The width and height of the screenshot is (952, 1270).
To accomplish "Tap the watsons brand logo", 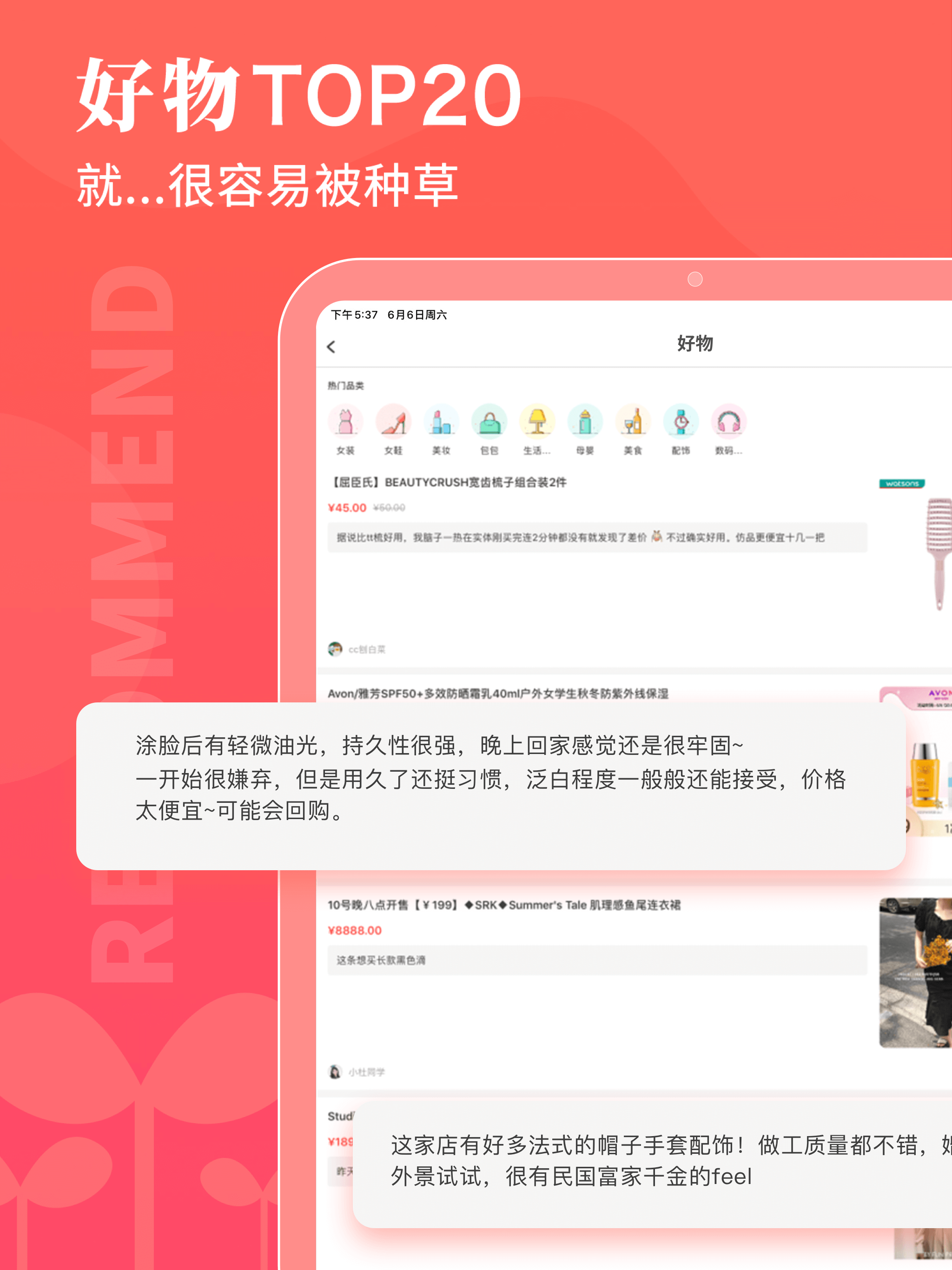I will point(902,483).
